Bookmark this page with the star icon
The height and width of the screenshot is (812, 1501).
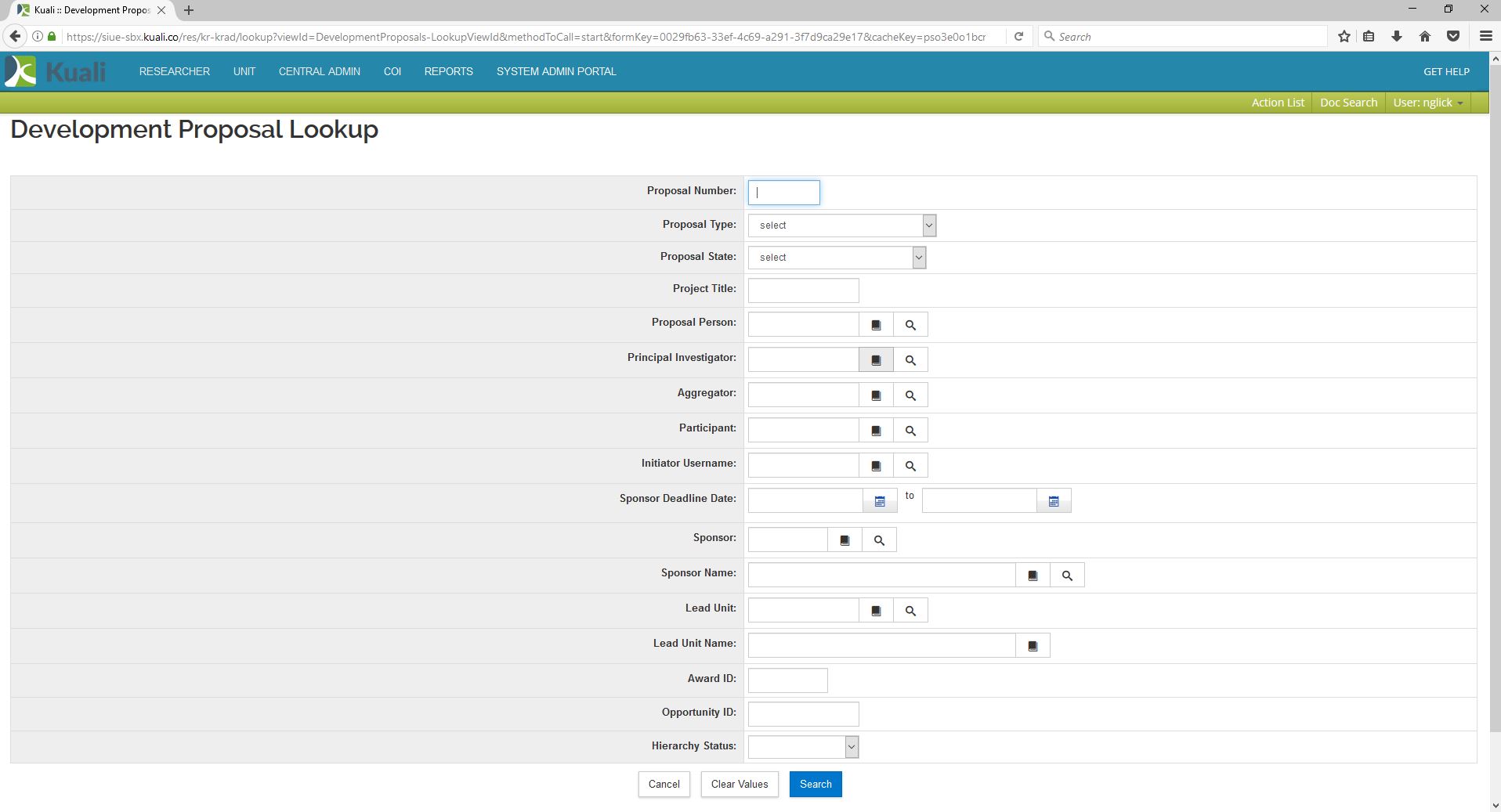point(1344,37)
